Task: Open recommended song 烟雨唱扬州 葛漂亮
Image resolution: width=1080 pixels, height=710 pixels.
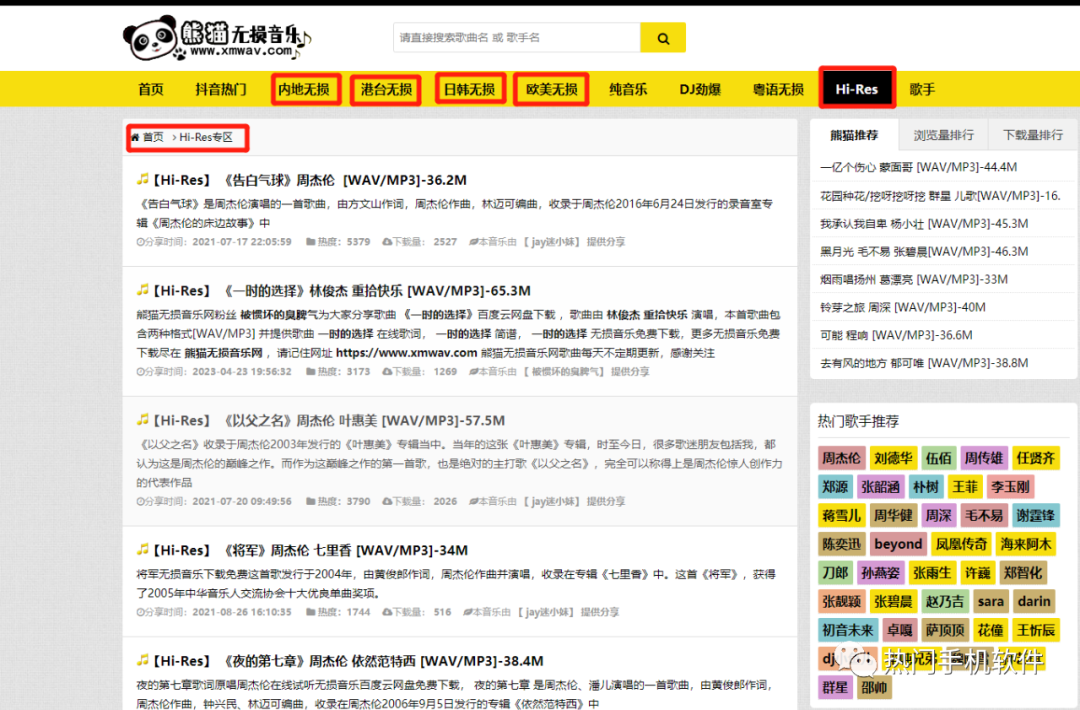Action: click(913, 280)
